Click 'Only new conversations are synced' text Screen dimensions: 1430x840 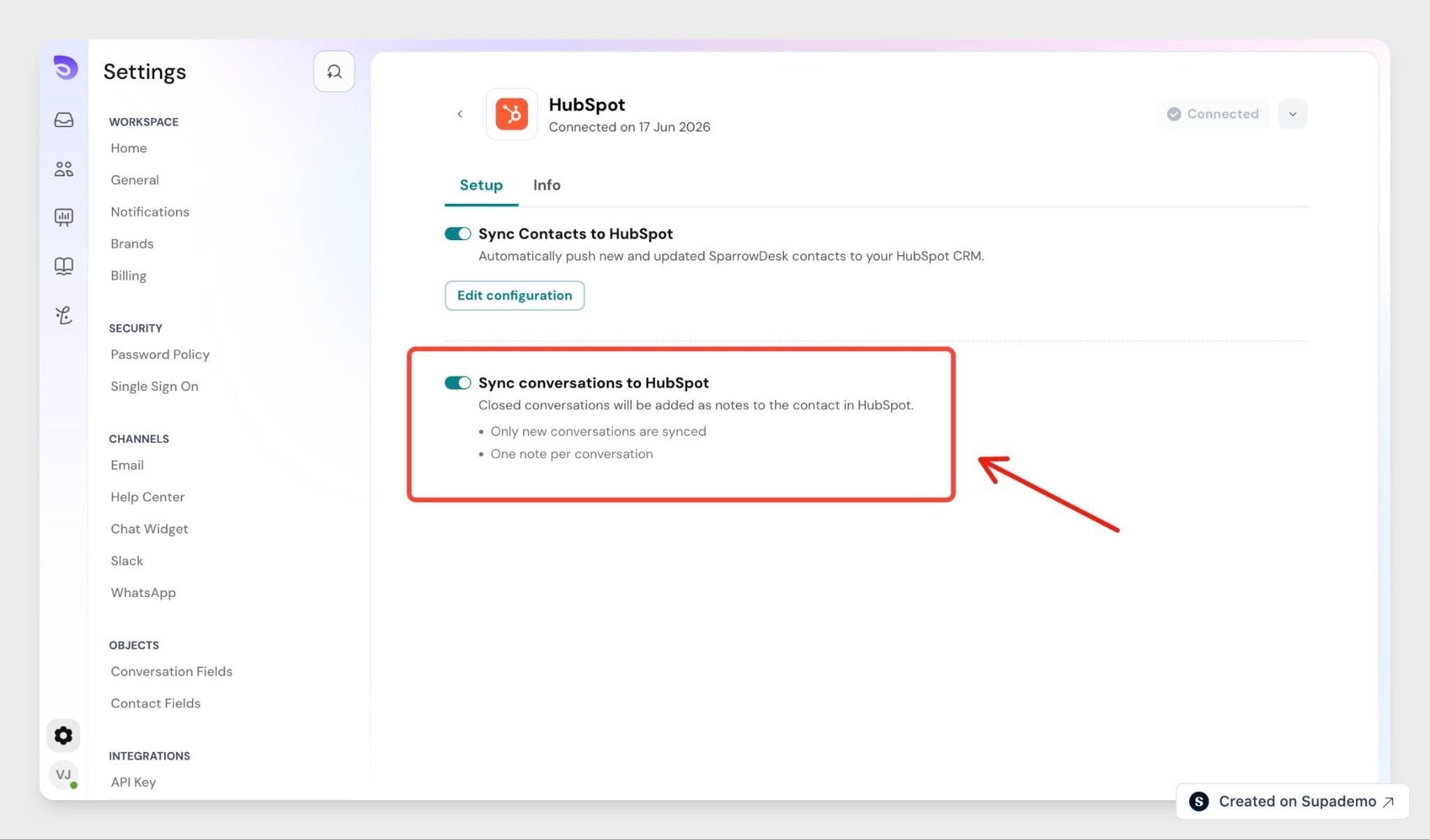[598, 432]
